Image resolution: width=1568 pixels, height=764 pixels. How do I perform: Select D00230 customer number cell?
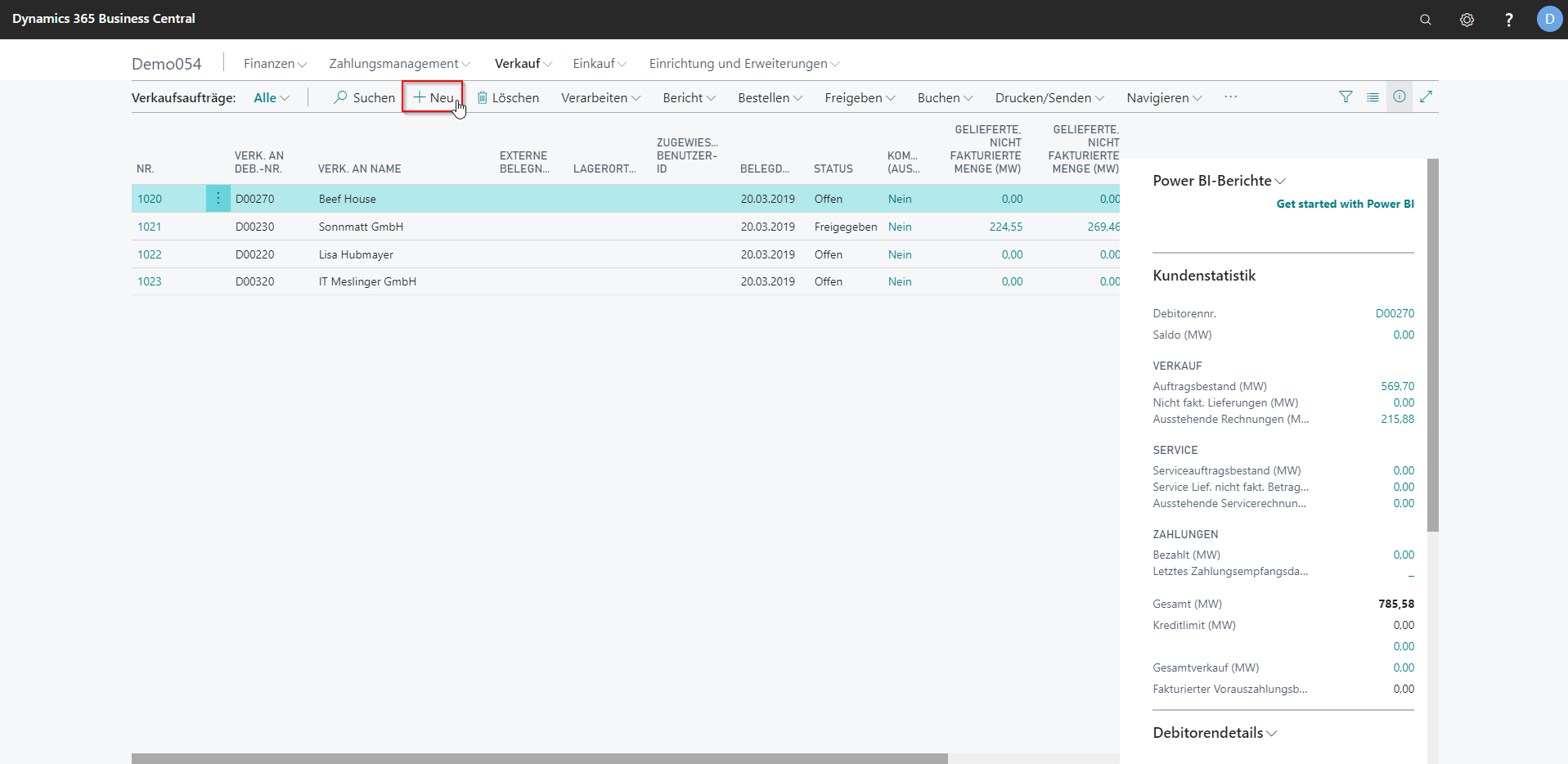pos(255,227)
